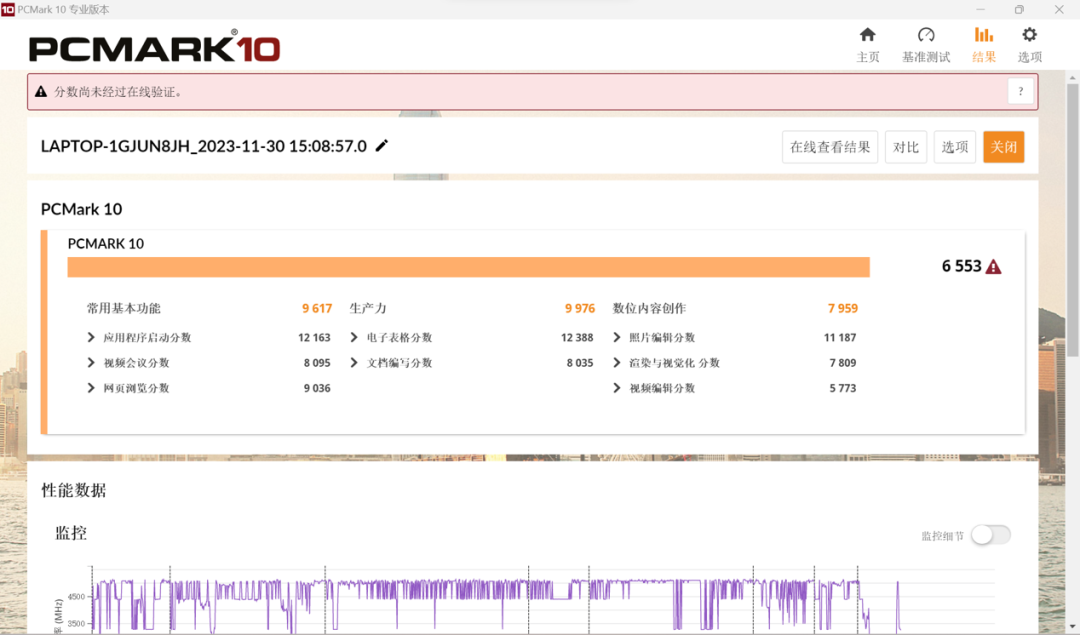Click the 分数尚未经过在线验证 message

(x=118, y=92)
